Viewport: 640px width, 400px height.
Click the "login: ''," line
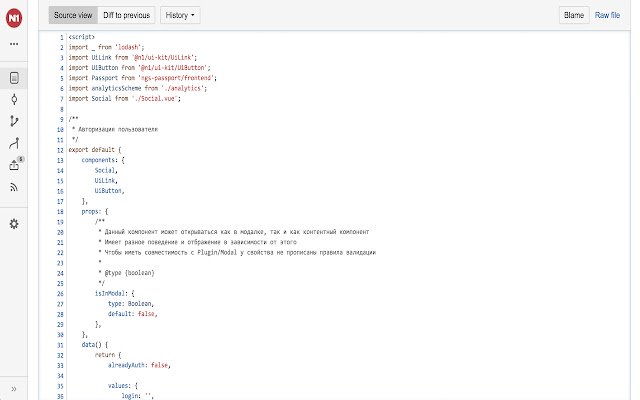138,396
